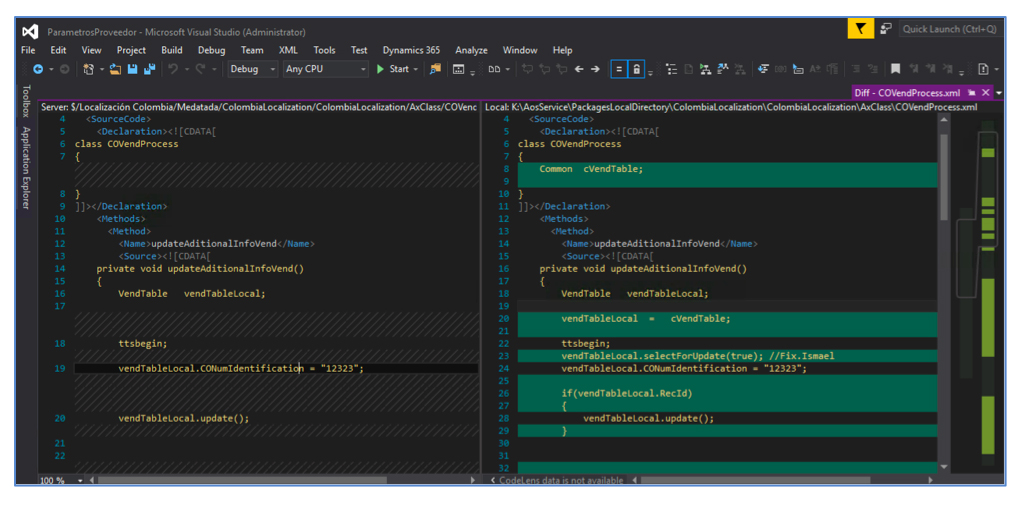Screen dimensions: 1021x505
Task: Click the Navigate Backward arrow icon
Action: pos(38,69)
